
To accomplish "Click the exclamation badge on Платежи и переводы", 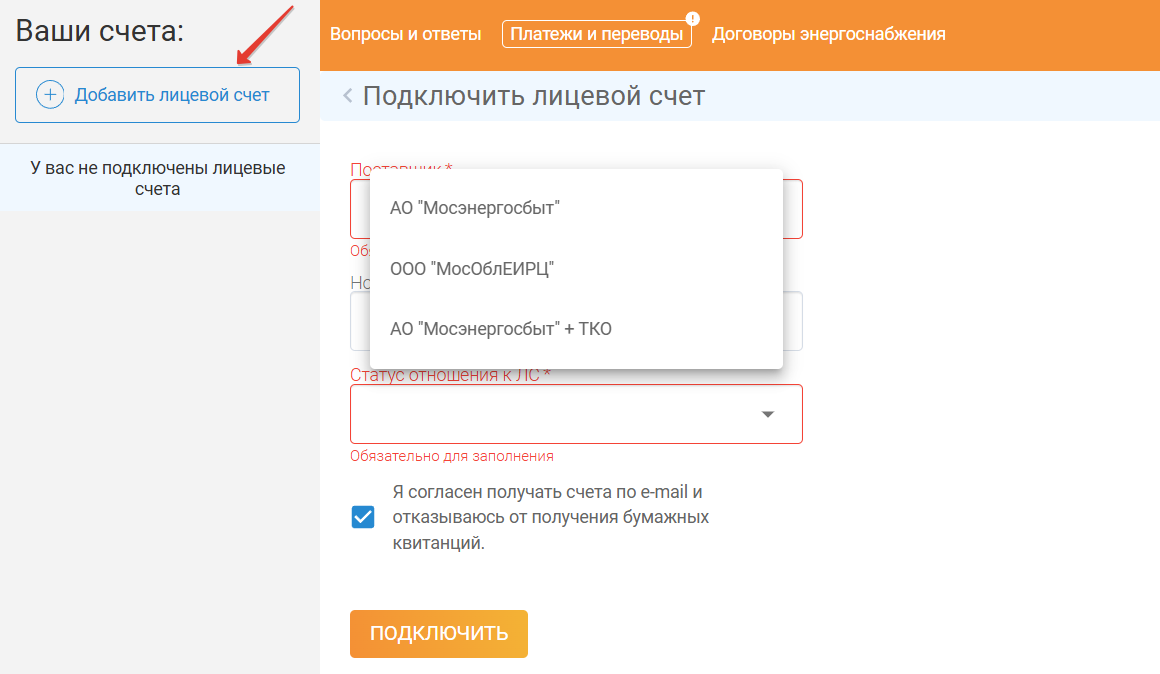I will [692, 18].
